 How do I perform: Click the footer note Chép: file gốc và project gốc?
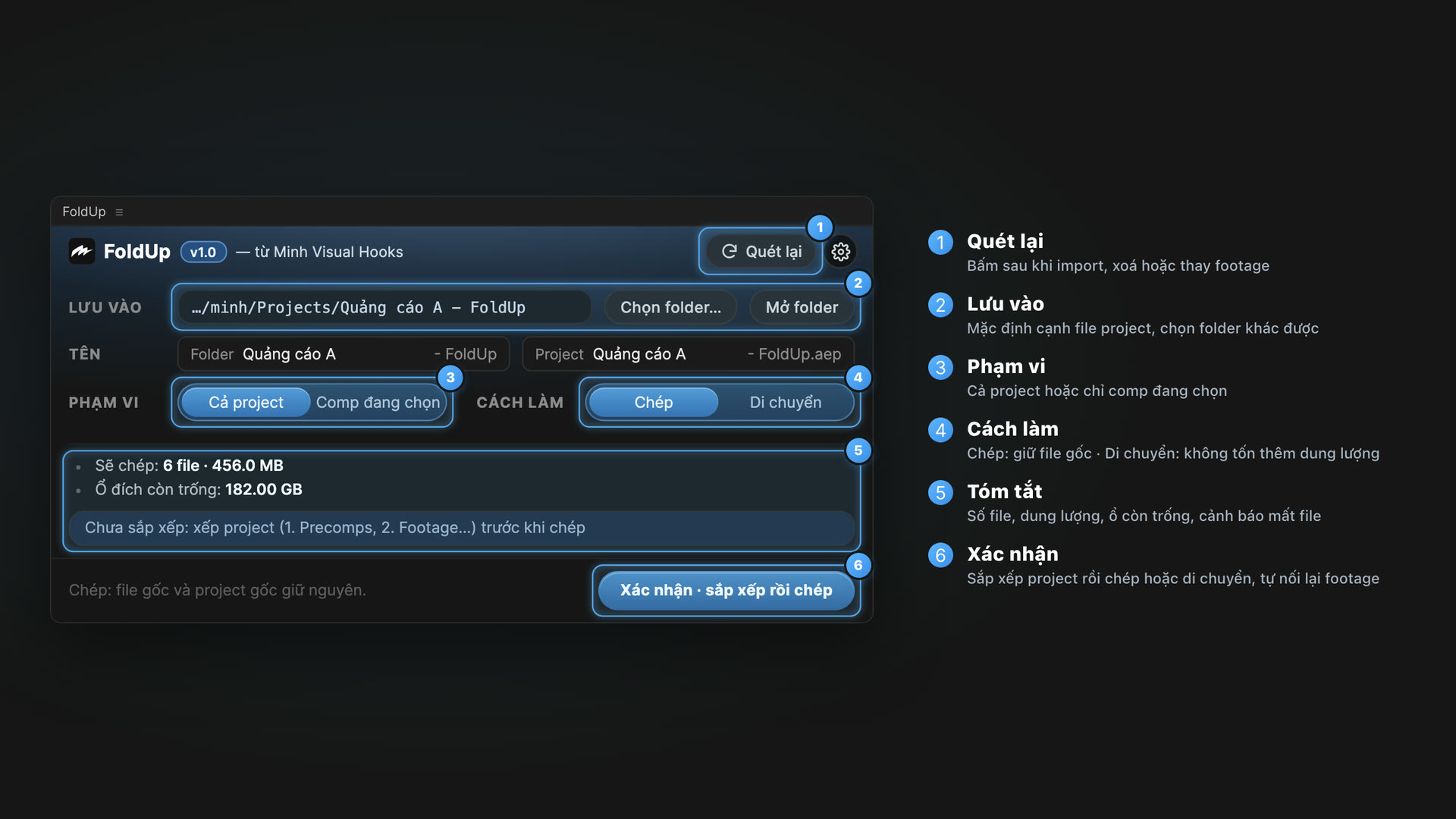click(x=217, y=590)
